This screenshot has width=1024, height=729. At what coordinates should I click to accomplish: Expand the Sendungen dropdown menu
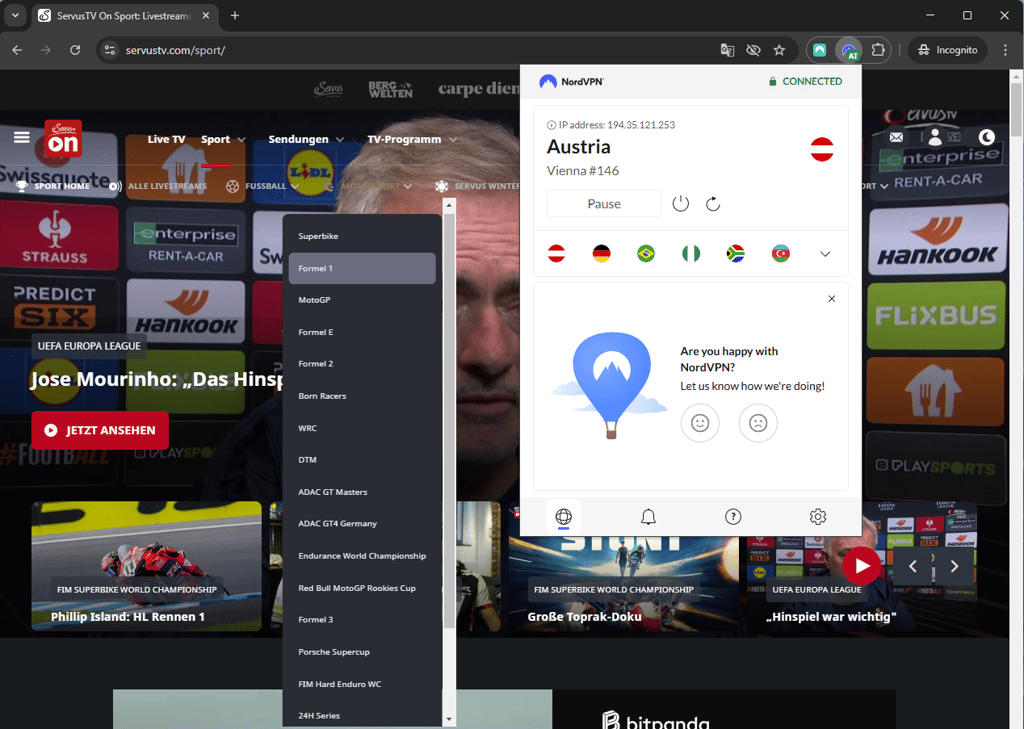(340, 140)
